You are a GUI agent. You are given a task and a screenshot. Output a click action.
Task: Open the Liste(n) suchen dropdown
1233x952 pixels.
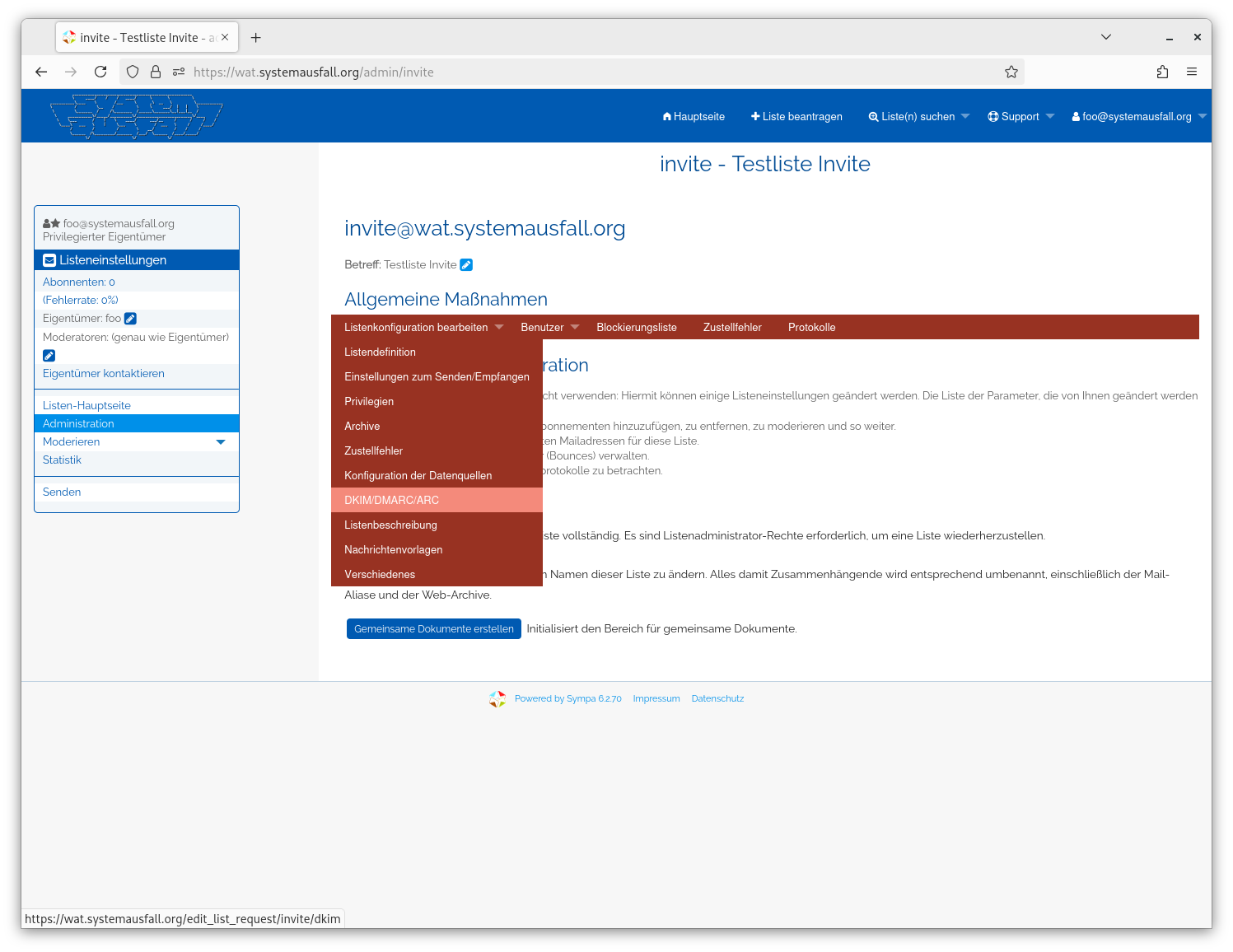click(919, 116)
